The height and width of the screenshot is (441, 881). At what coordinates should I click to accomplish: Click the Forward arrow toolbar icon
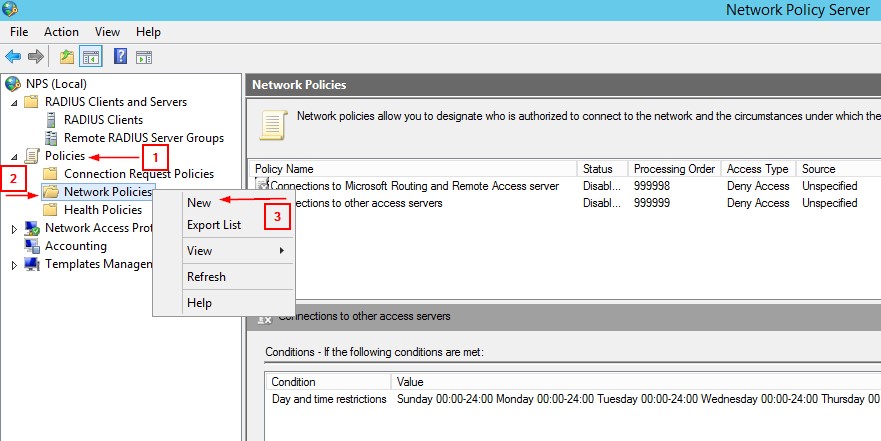[x=35, y=57]
